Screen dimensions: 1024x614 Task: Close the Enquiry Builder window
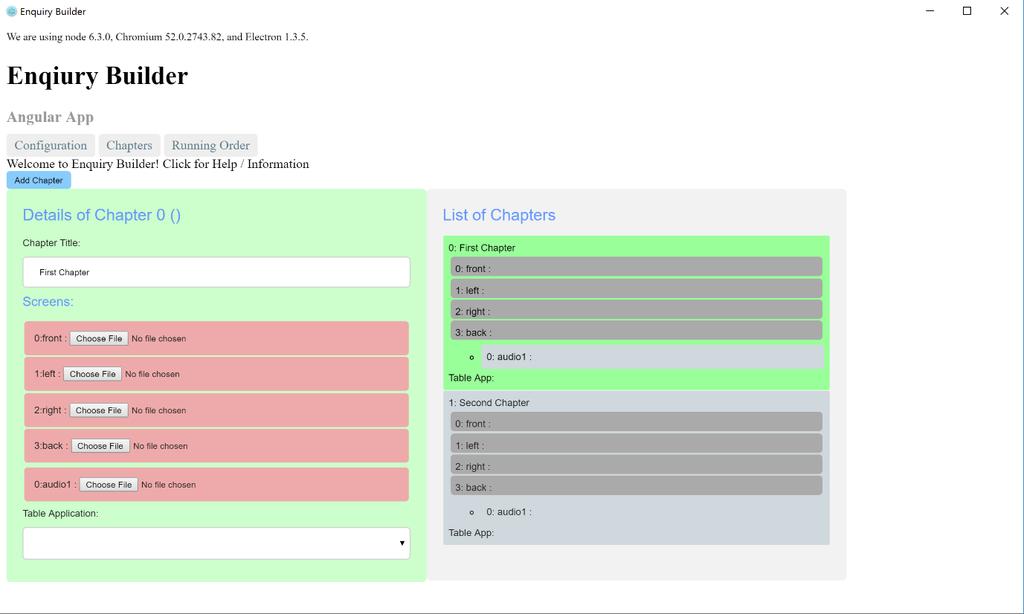(1004, 11)
